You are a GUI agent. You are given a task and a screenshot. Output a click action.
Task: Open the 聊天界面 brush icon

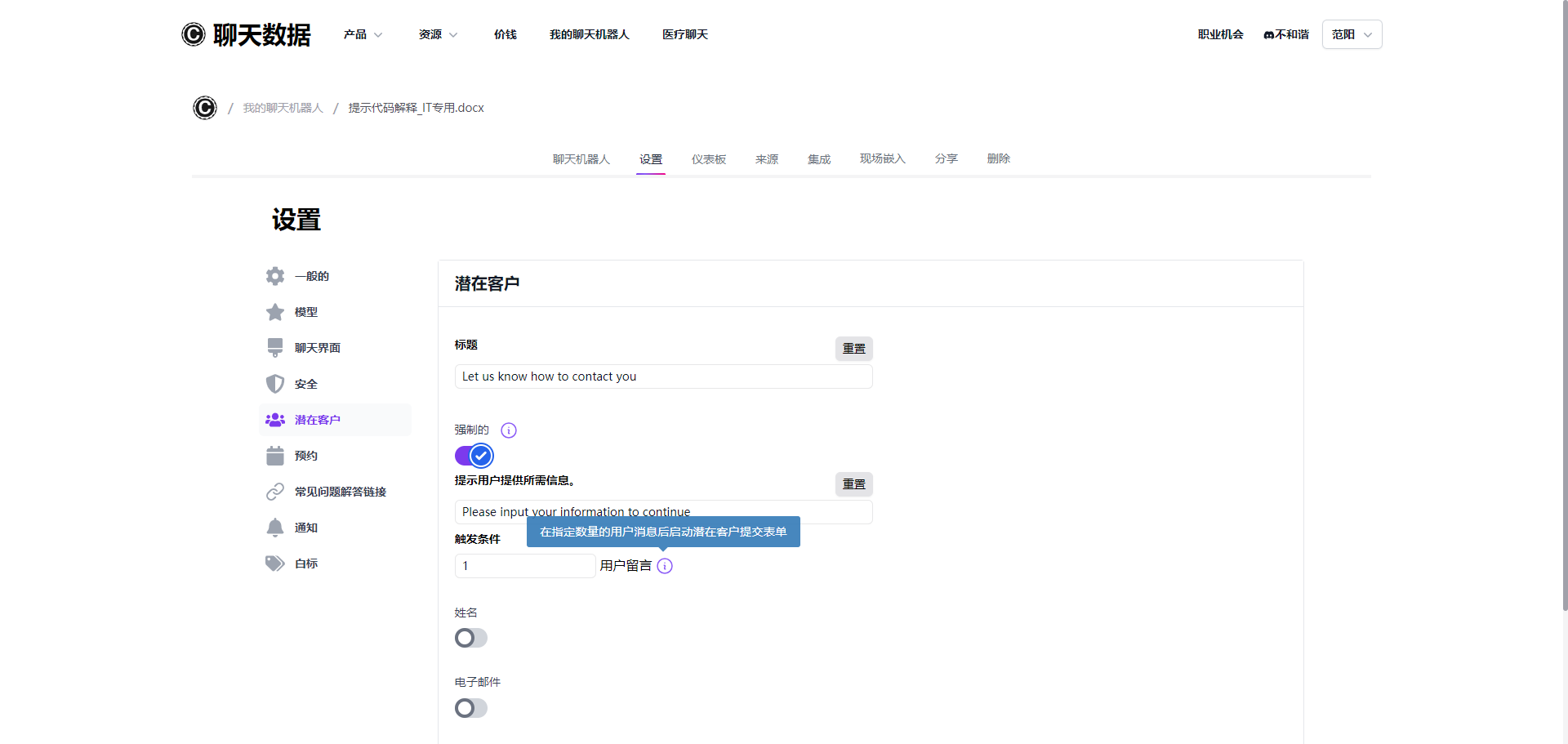pos(275,348)
